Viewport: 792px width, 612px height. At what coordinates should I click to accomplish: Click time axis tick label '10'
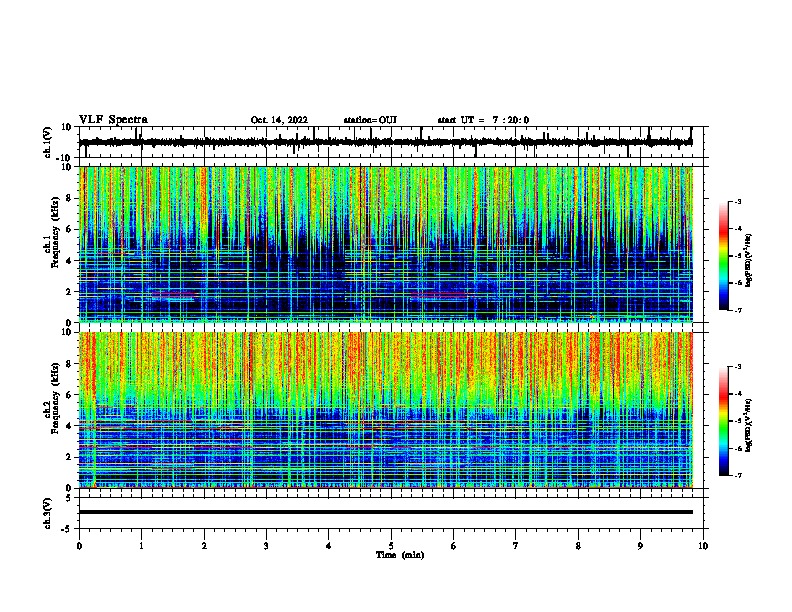[703, 546]
